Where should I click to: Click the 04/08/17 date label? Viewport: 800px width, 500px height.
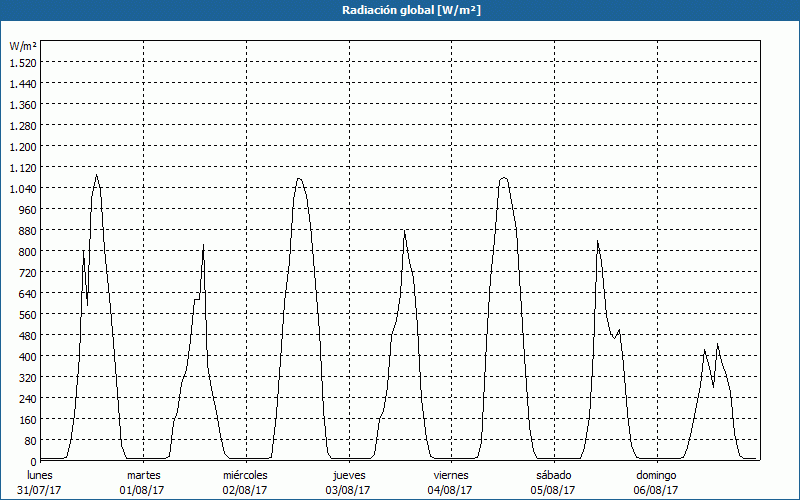[x=450, y=490]
